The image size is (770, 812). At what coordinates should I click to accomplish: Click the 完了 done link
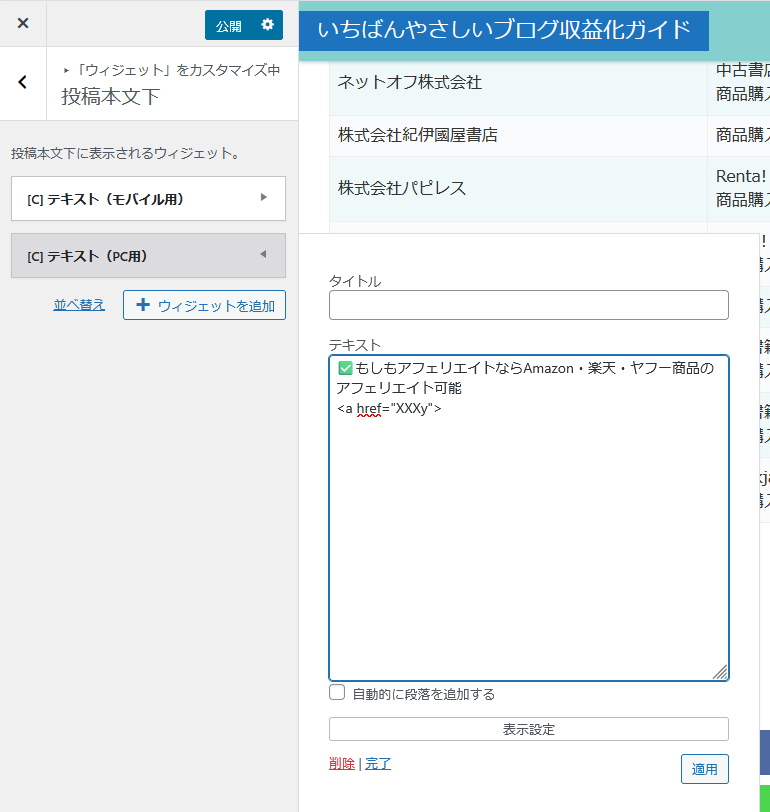click(378, 764)
